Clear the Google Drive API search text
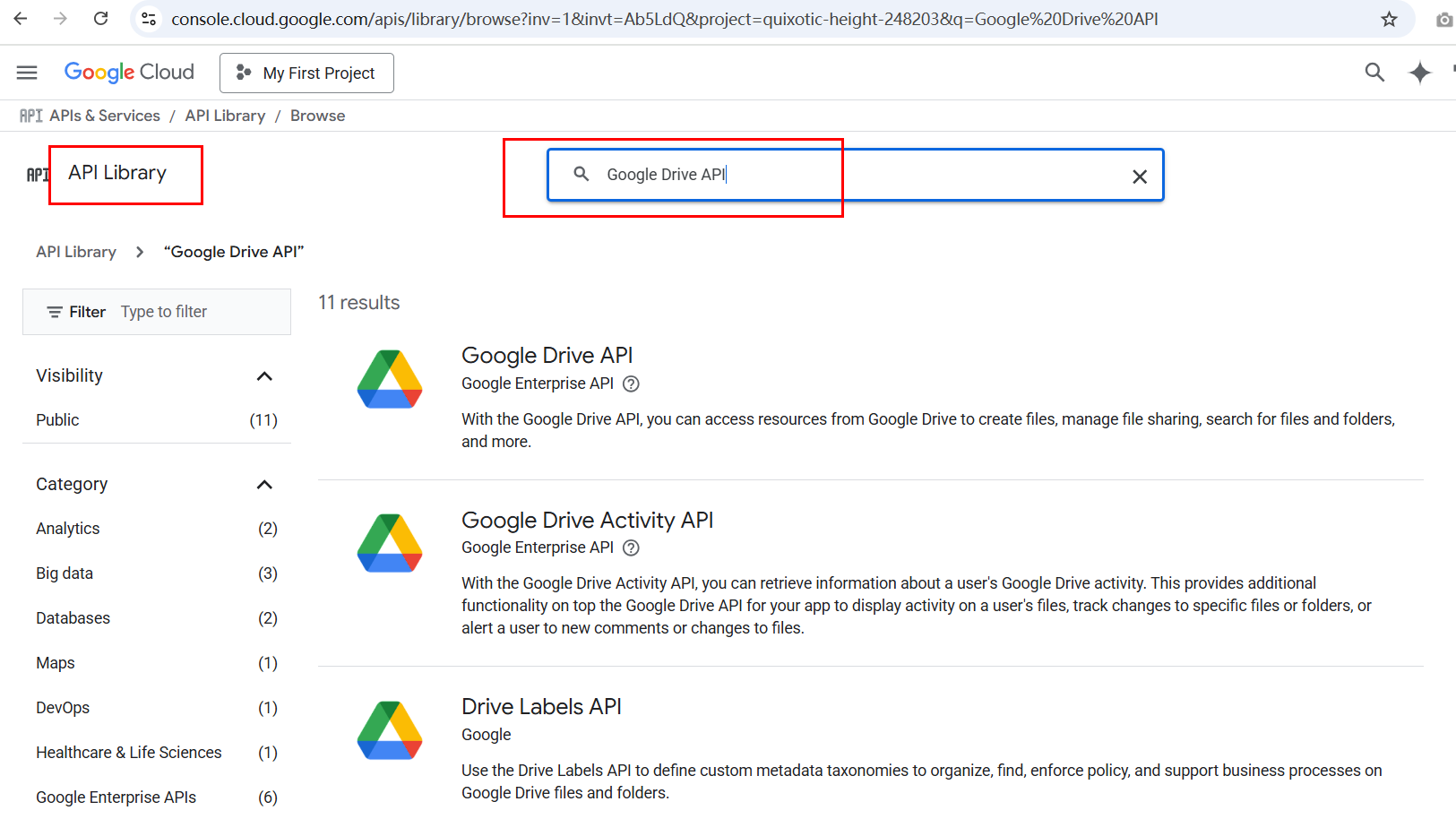1456x819 pixels. [1140, 177]
